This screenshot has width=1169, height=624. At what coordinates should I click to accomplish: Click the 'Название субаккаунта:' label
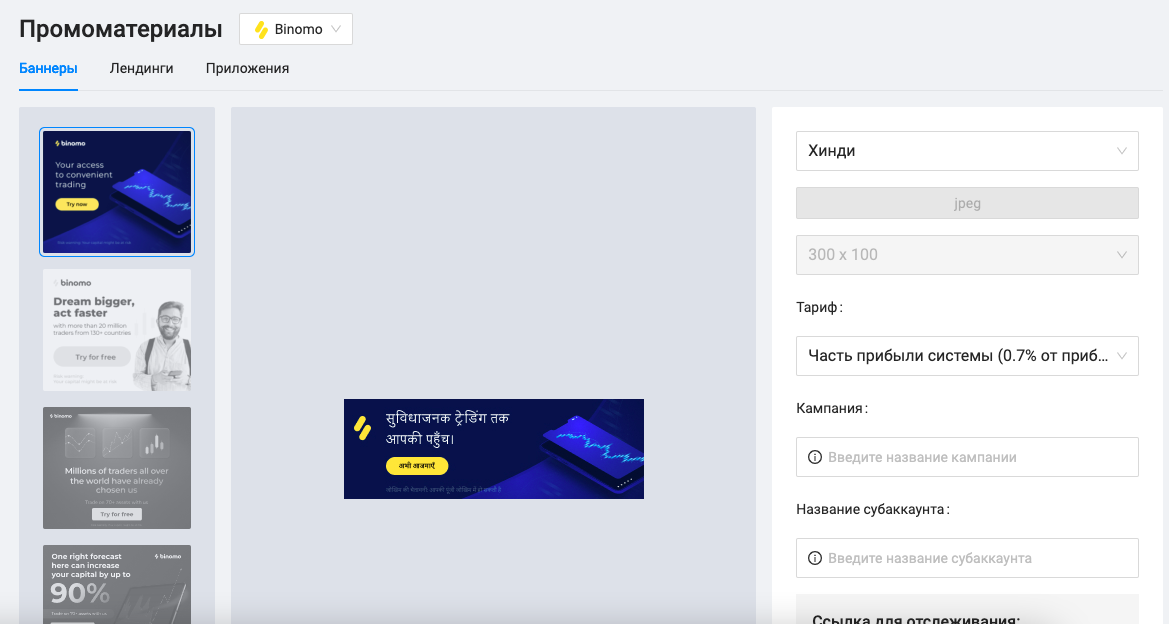[873, 510]
